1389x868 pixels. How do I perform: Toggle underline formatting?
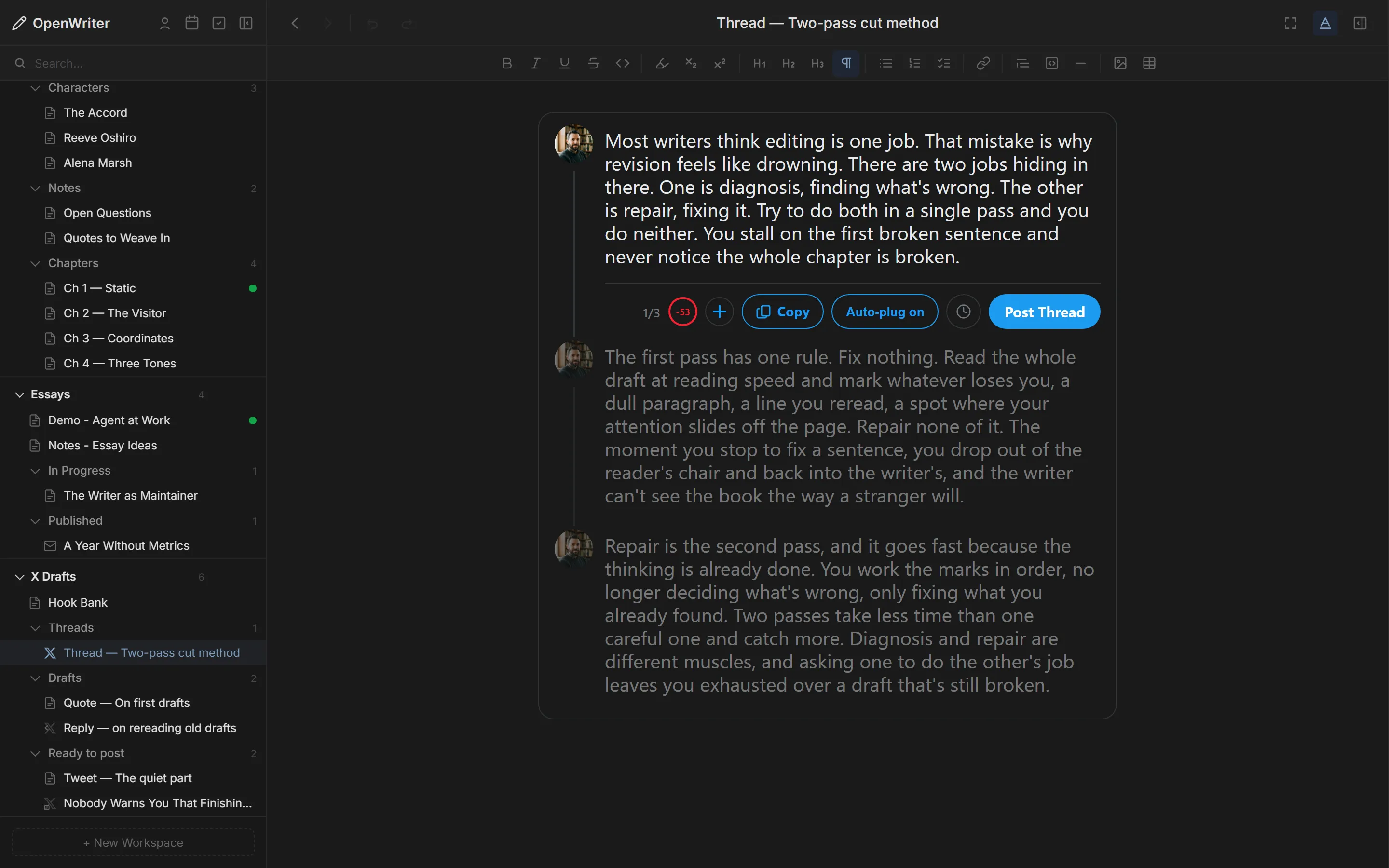564,63
